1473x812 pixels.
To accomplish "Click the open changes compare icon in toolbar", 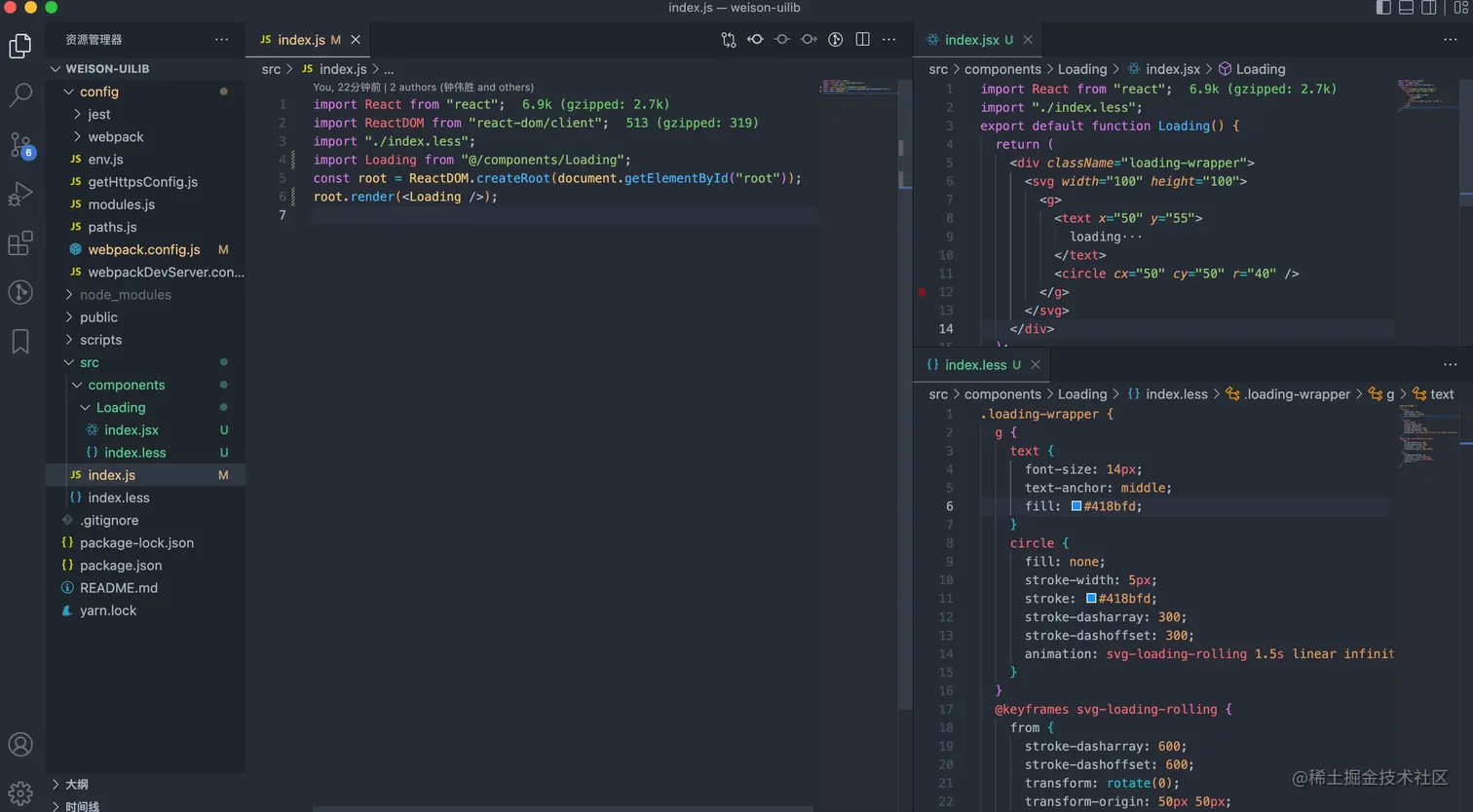I will coord(729,40).
